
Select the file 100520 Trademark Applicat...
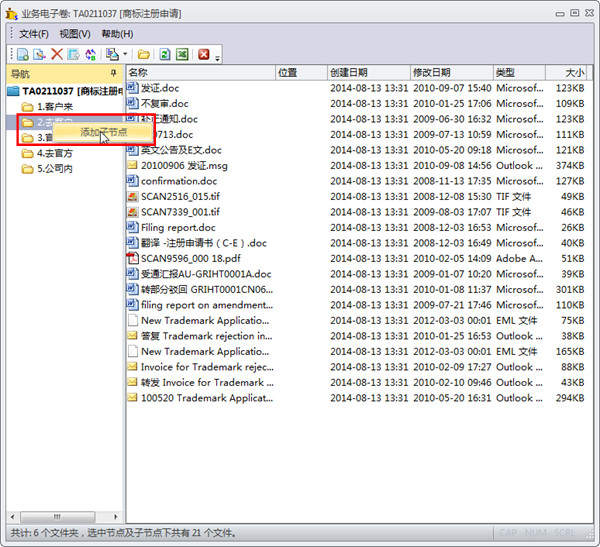[207, 398]
